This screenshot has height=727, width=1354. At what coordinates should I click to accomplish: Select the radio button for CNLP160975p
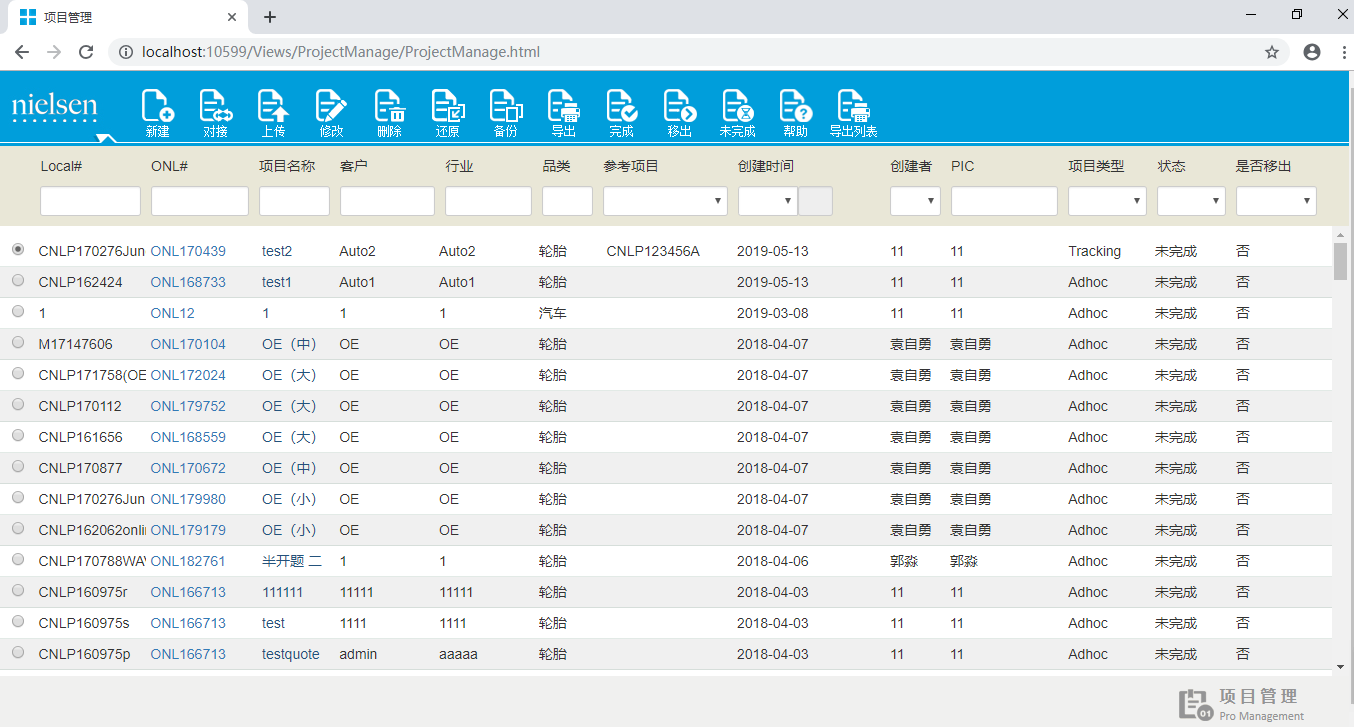pos(18,653)
